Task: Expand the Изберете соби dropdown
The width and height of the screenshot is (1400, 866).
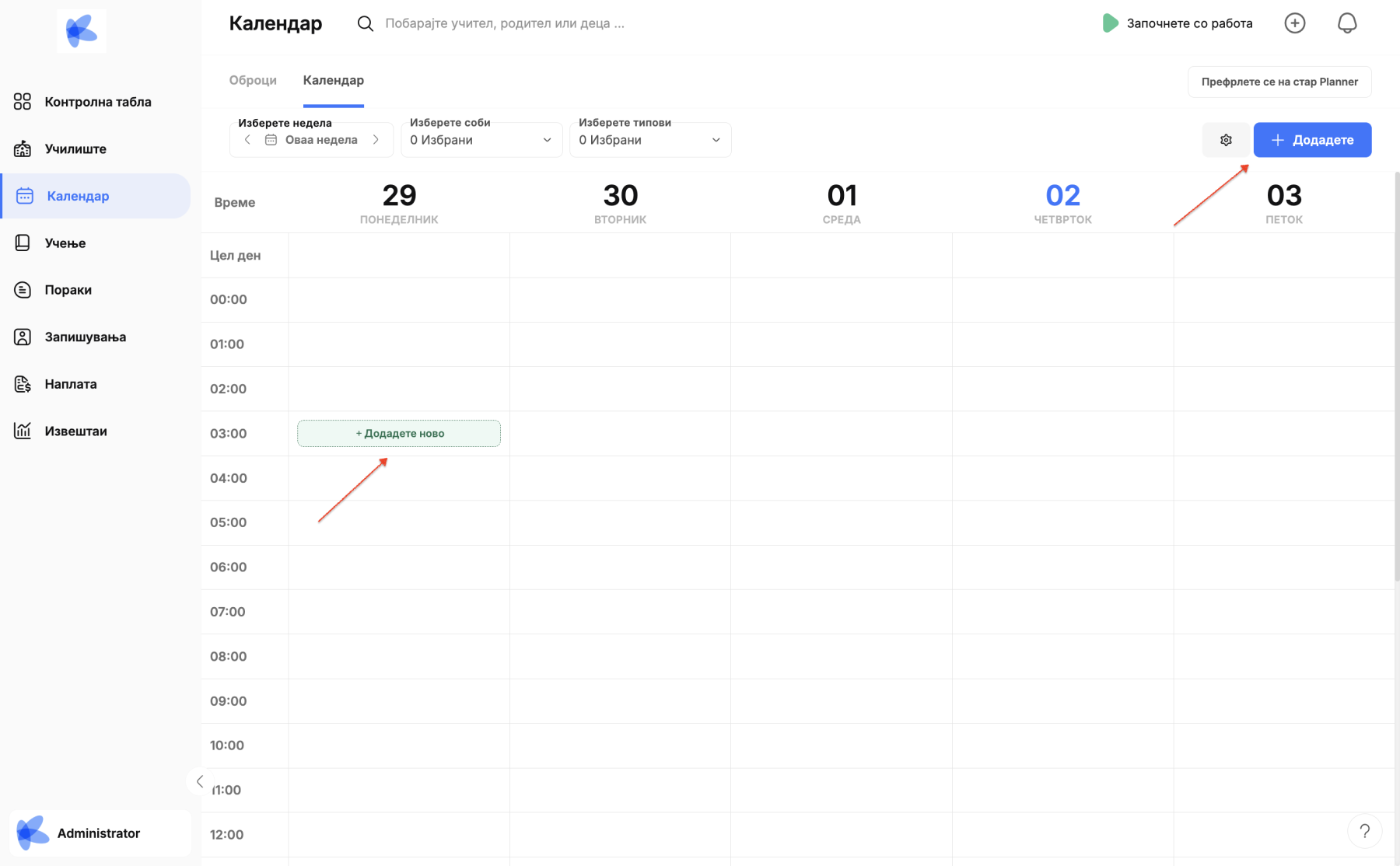Action: (x=481, y=140)
